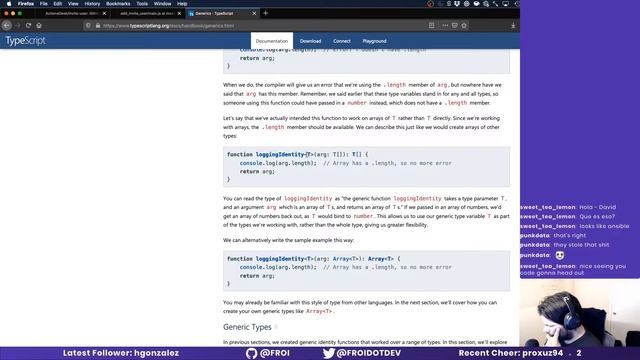Open the View menu

[73, 4]
